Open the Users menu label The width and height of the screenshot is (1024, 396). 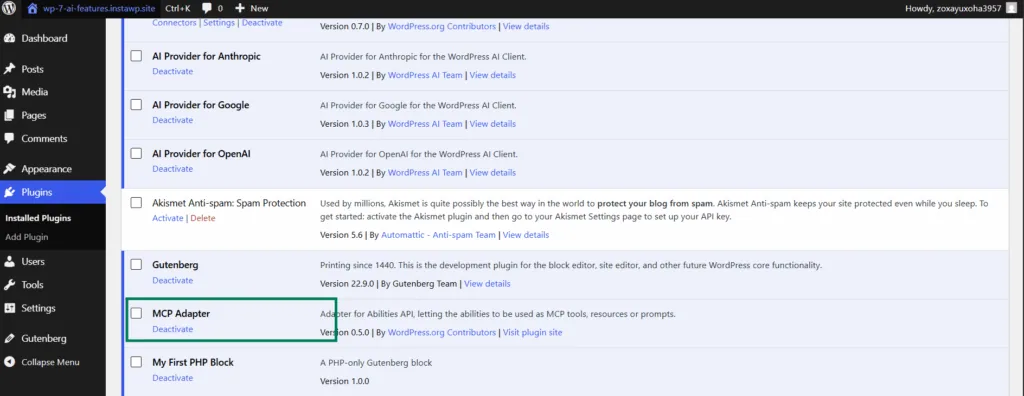33,261
